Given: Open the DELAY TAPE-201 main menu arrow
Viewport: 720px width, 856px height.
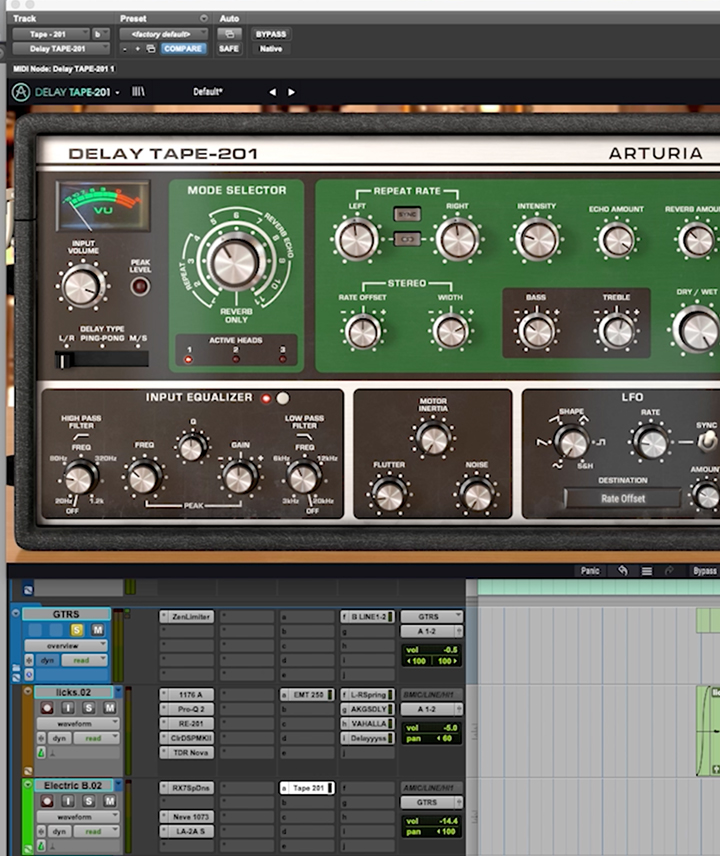Looking at the screenshot, I should coord(117,93).
